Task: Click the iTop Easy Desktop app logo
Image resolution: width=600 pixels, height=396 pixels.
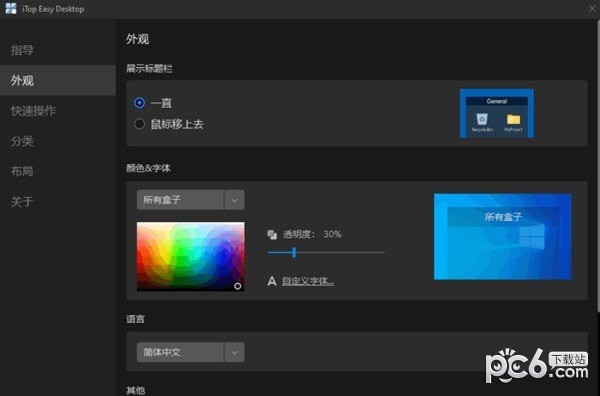Action: click(x=11, y=8)
